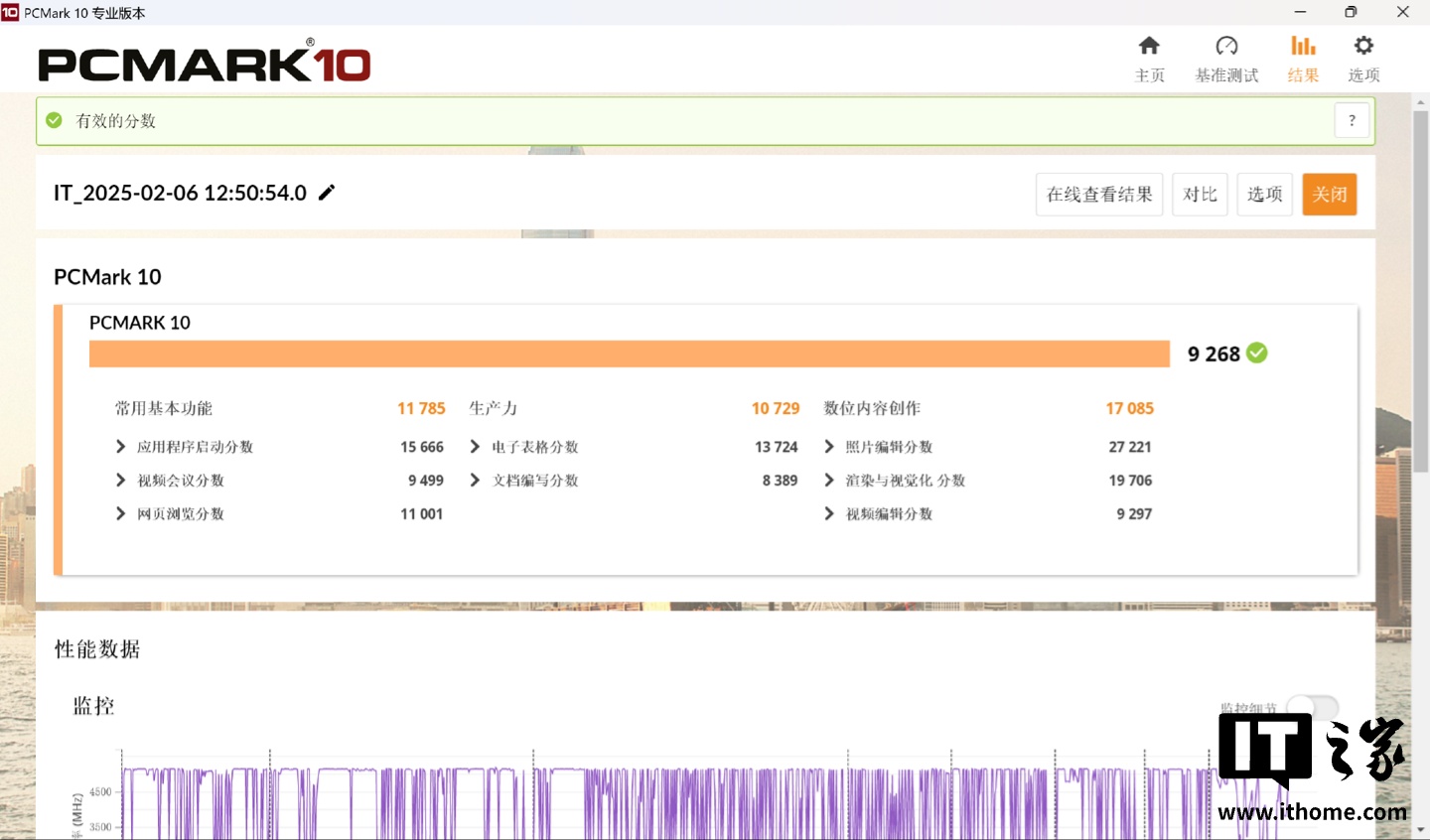Image resolution: width=1430 pixels, height=840 pixels.
Task: Click the overall score 9 268
Action: tap(1214, 353)
